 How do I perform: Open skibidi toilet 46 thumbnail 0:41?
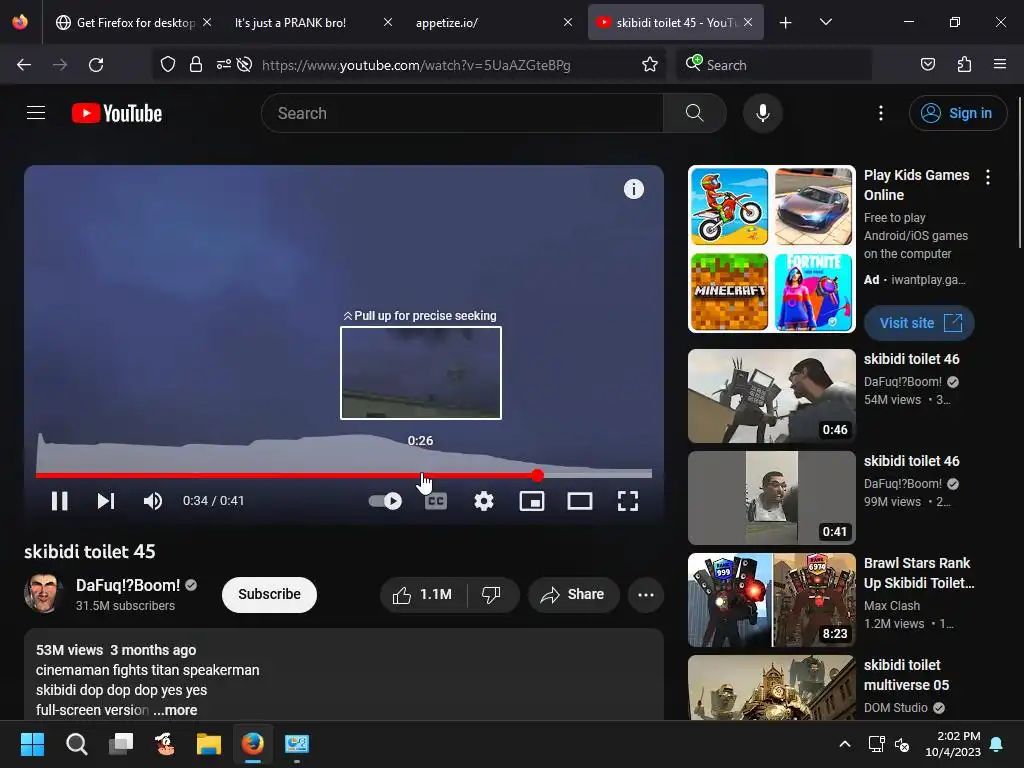(771, 498)
